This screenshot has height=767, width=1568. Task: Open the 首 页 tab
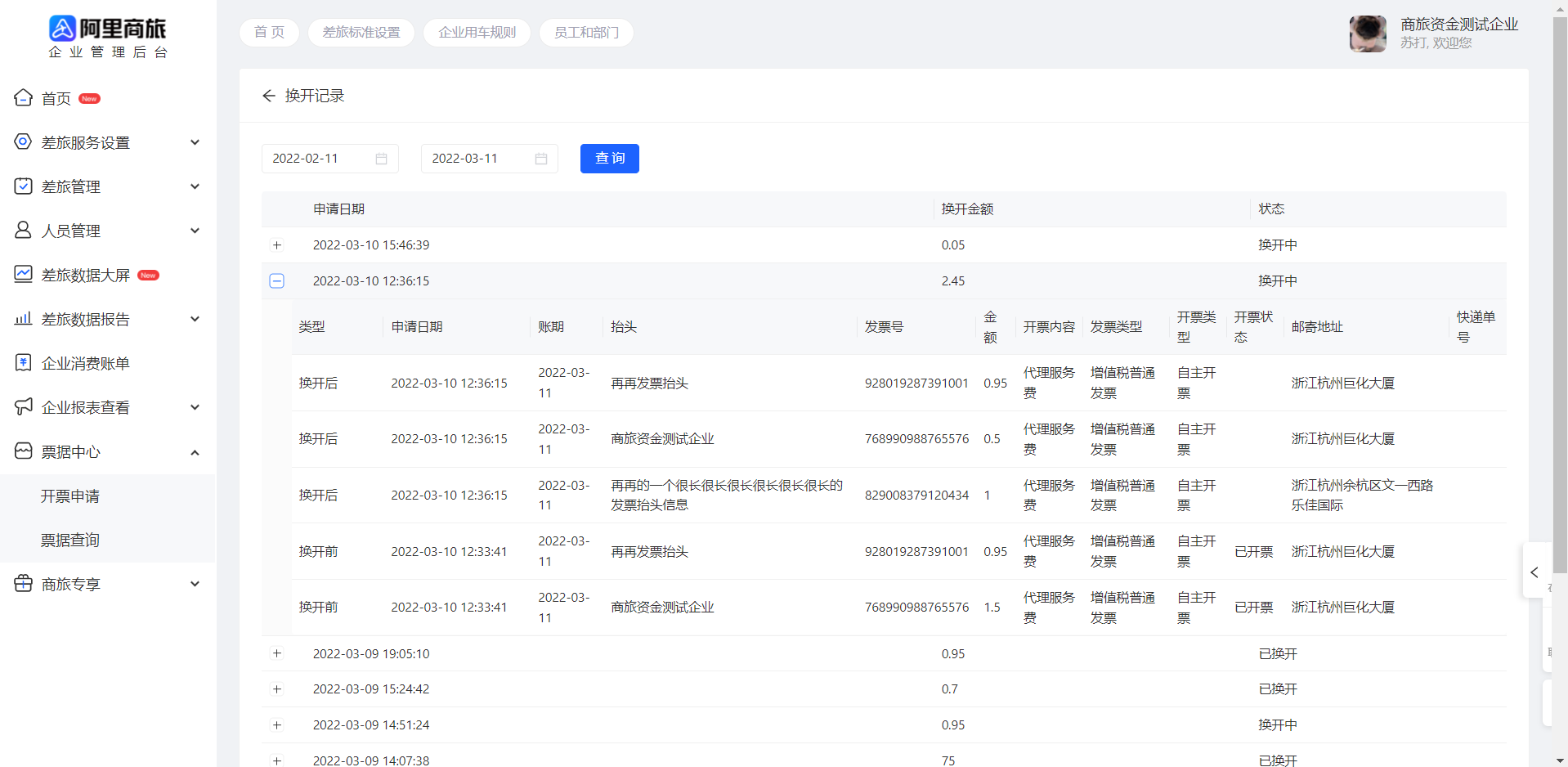[269, 33]
